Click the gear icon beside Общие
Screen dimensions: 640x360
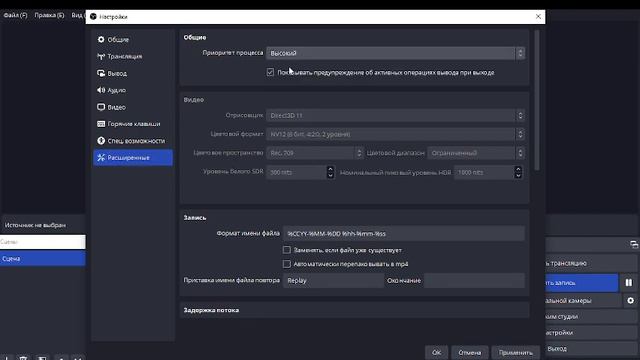(x=101, y=40)
